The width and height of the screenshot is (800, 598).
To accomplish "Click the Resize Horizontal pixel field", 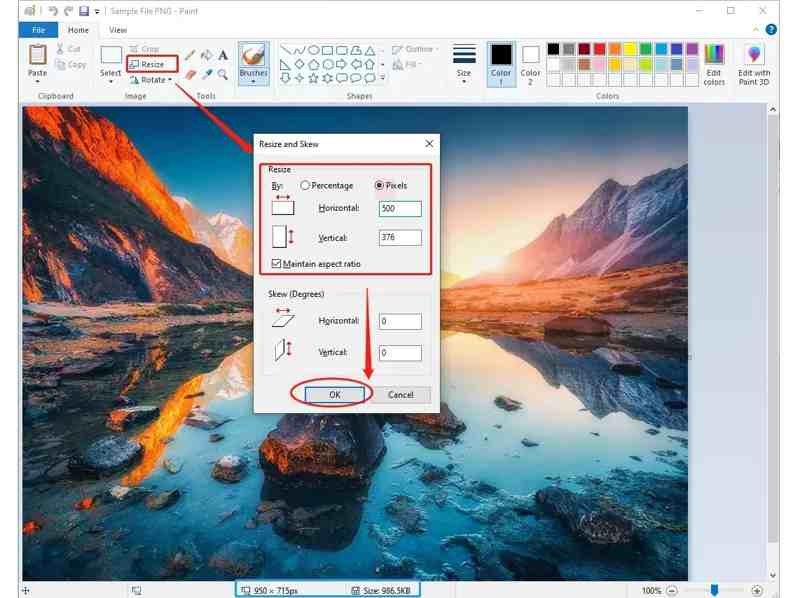I will pyautogui.click(x=400, y=209).
